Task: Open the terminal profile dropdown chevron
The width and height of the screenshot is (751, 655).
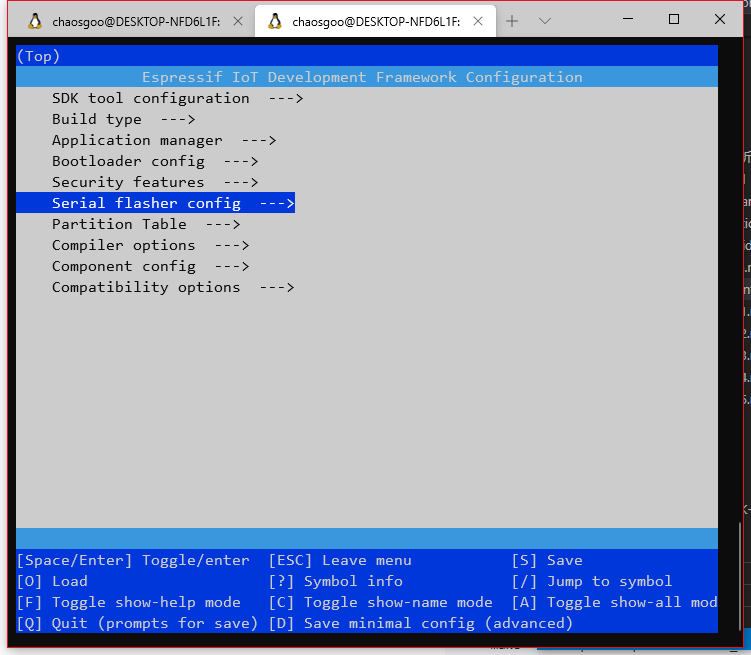Action: tap(545, 21)
